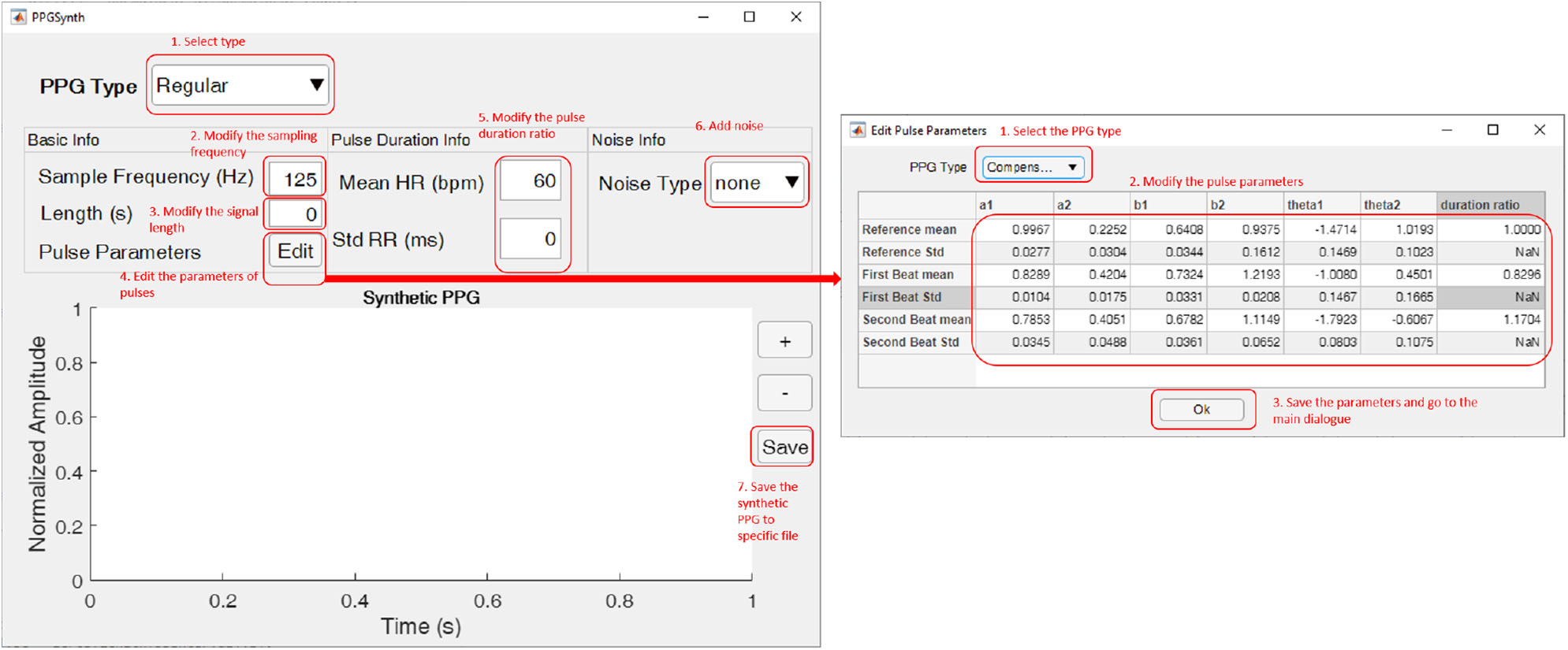Confirm parameters with the Ok button
The width and height of the screenshot is (1568, 650).
click(1201, 409)
